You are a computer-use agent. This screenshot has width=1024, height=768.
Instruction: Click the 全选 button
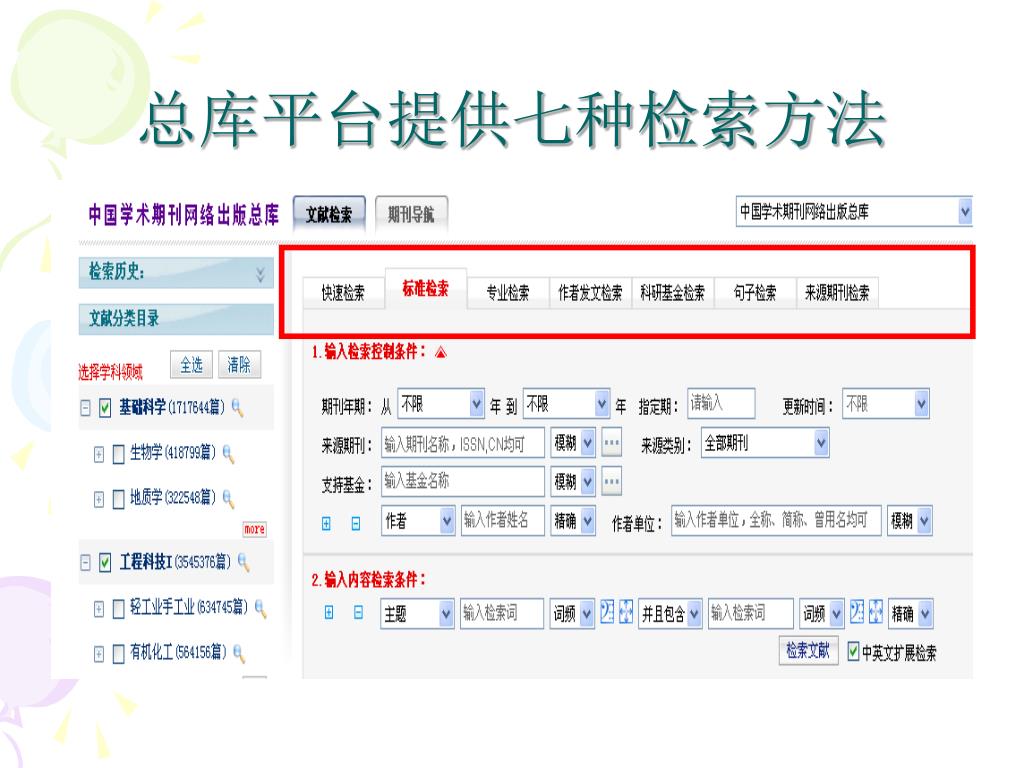[191, 364]
